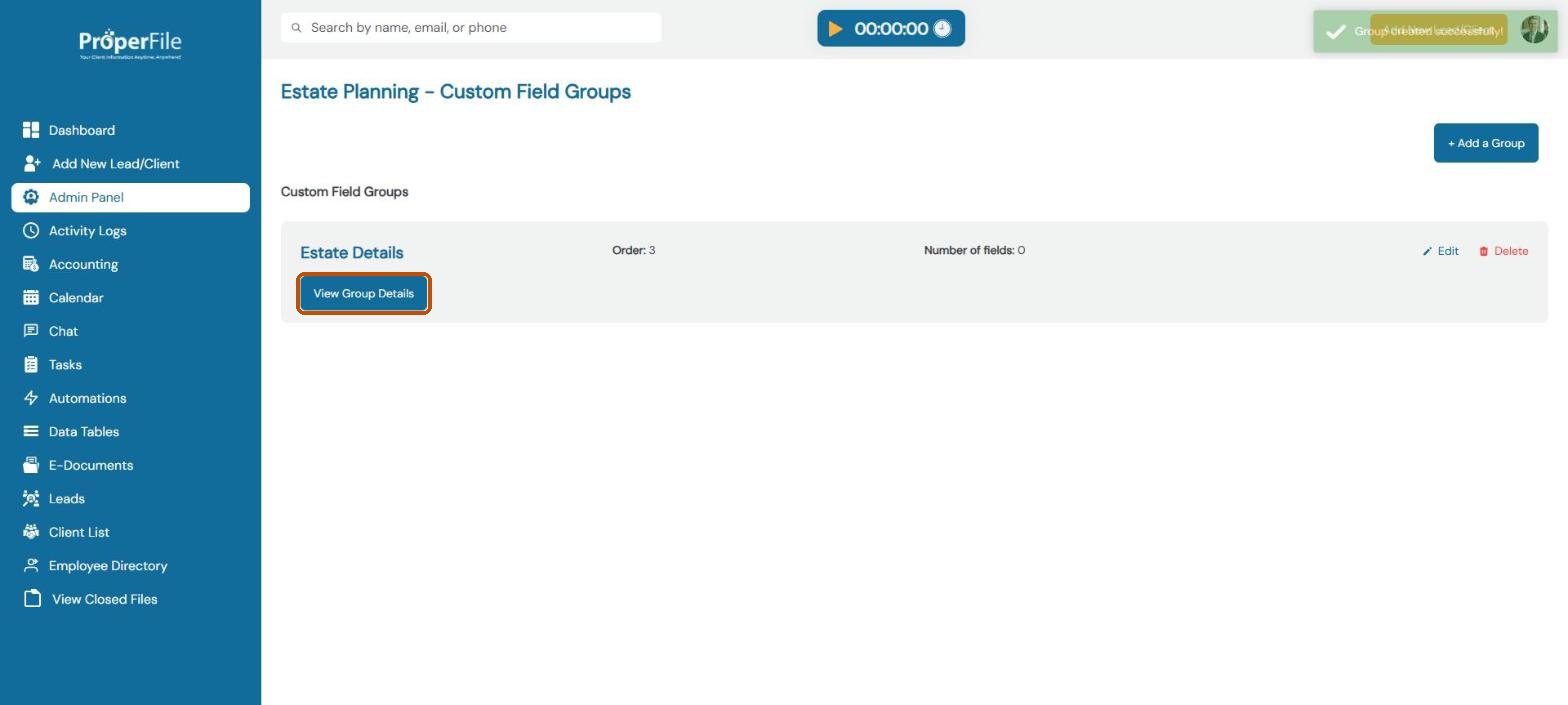Go to Tasks
This screenshot has height=705, width=1568.
coord(130,364)
